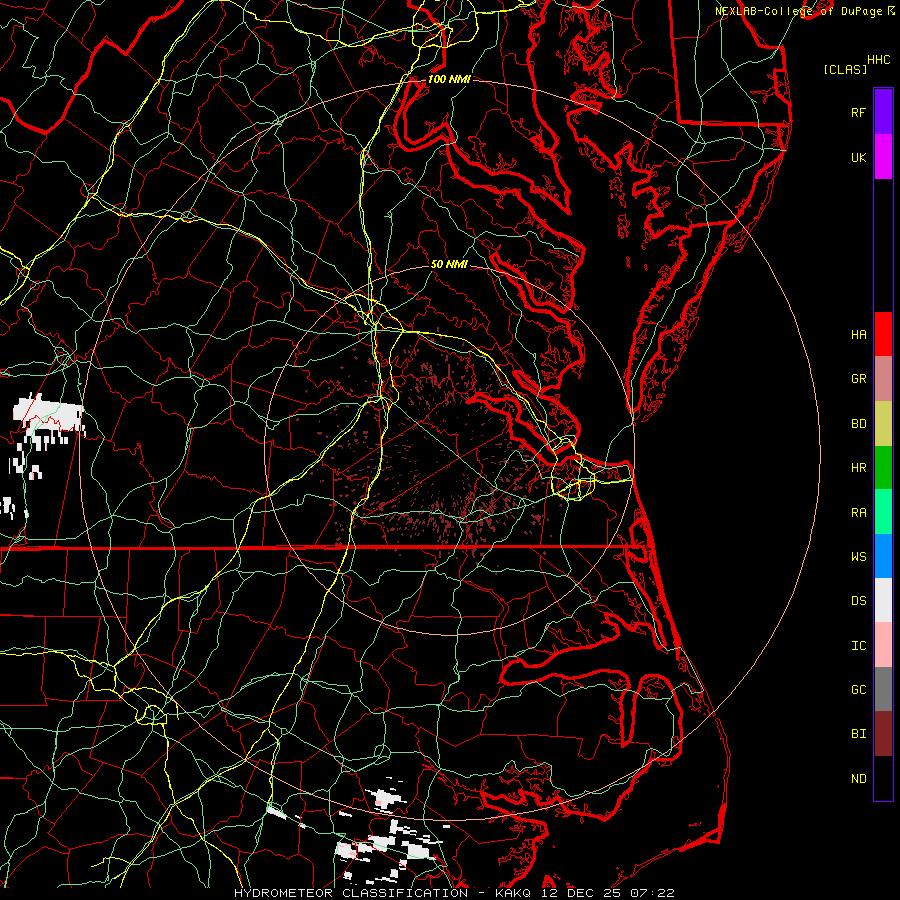
Task: Click the ND legend label
Action: point(859,778)
